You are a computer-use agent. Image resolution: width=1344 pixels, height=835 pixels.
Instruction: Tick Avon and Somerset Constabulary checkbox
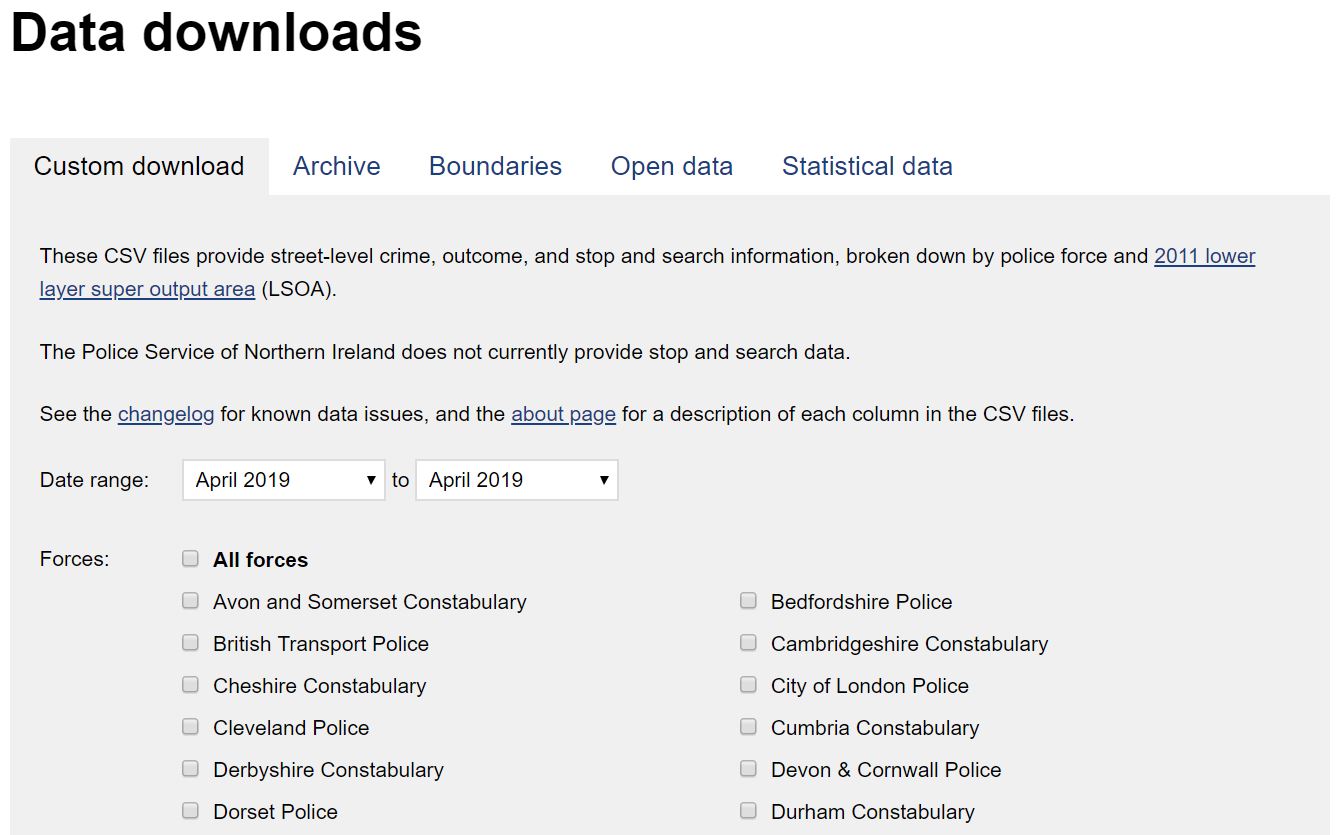pos(190,601)
